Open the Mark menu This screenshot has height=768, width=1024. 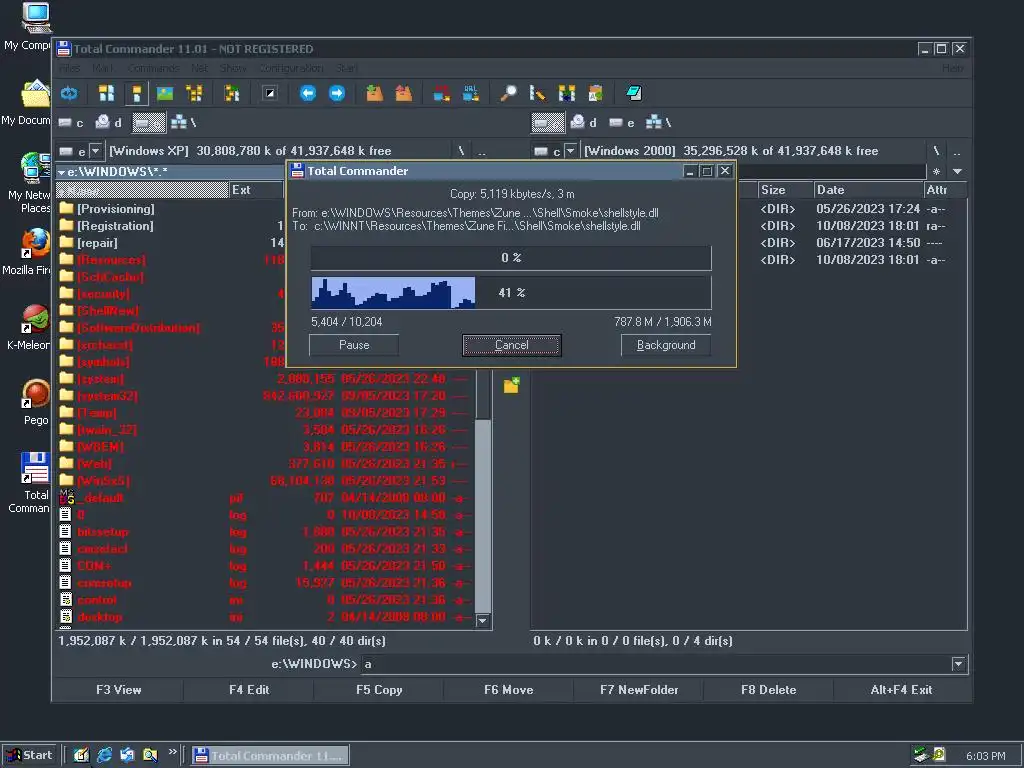tap(103, 68)
